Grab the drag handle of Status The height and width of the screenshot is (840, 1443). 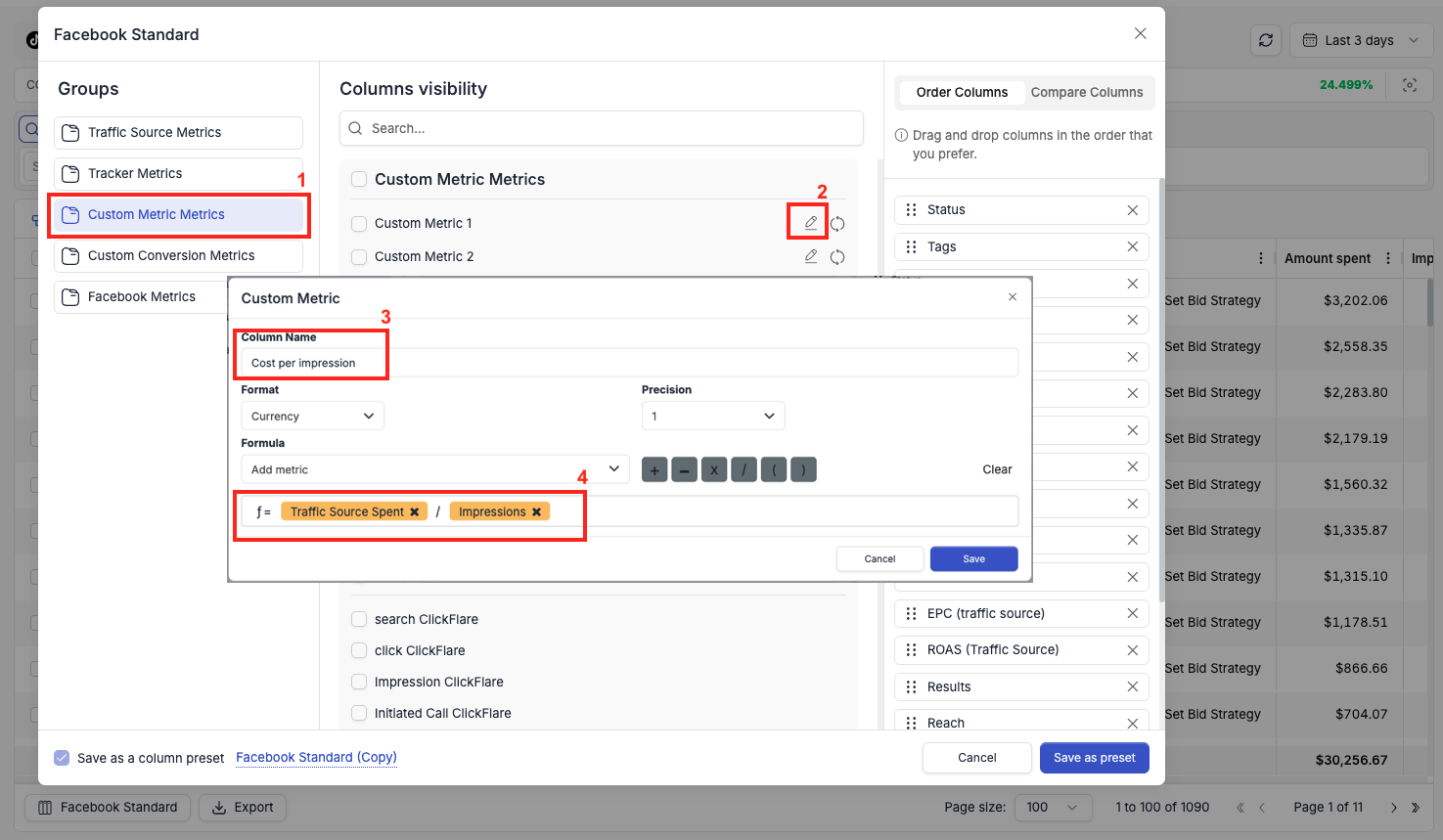coord(911,210)
